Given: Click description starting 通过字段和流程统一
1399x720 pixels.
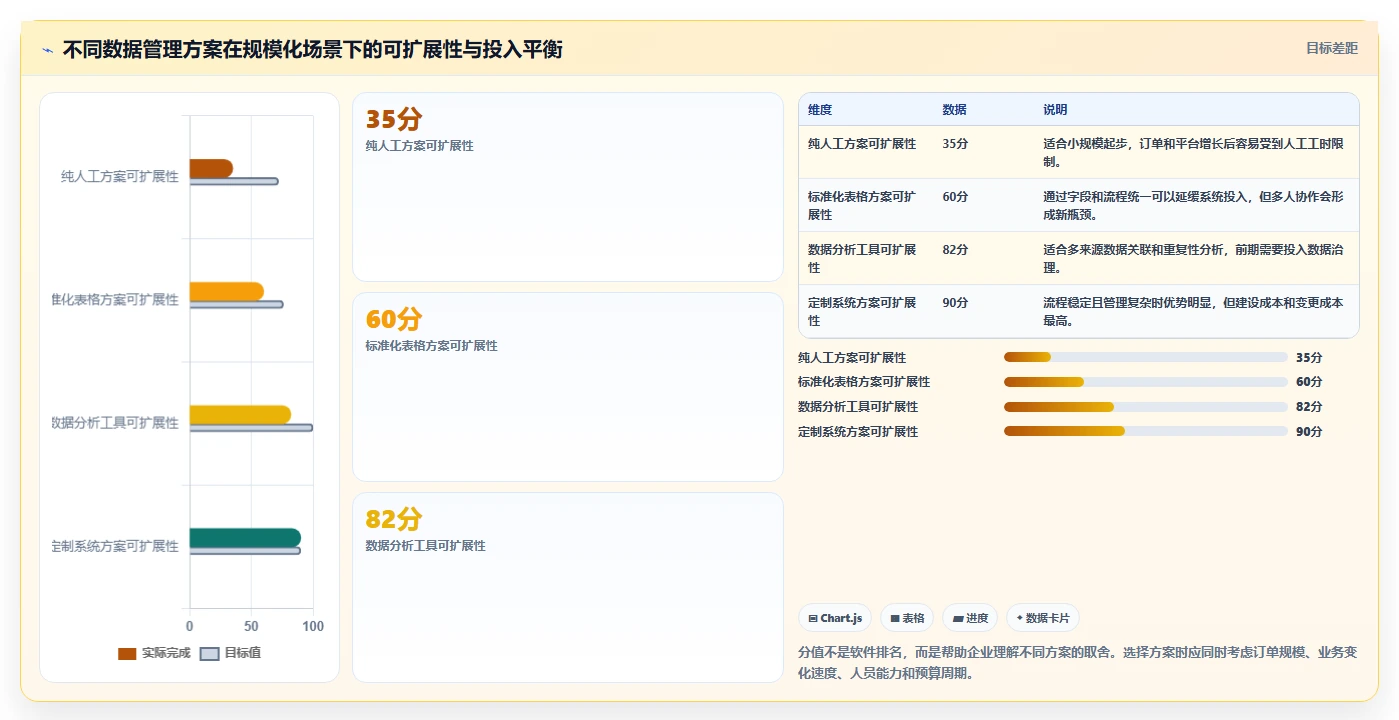Looking at the screenshot, I should (1193, 206).
